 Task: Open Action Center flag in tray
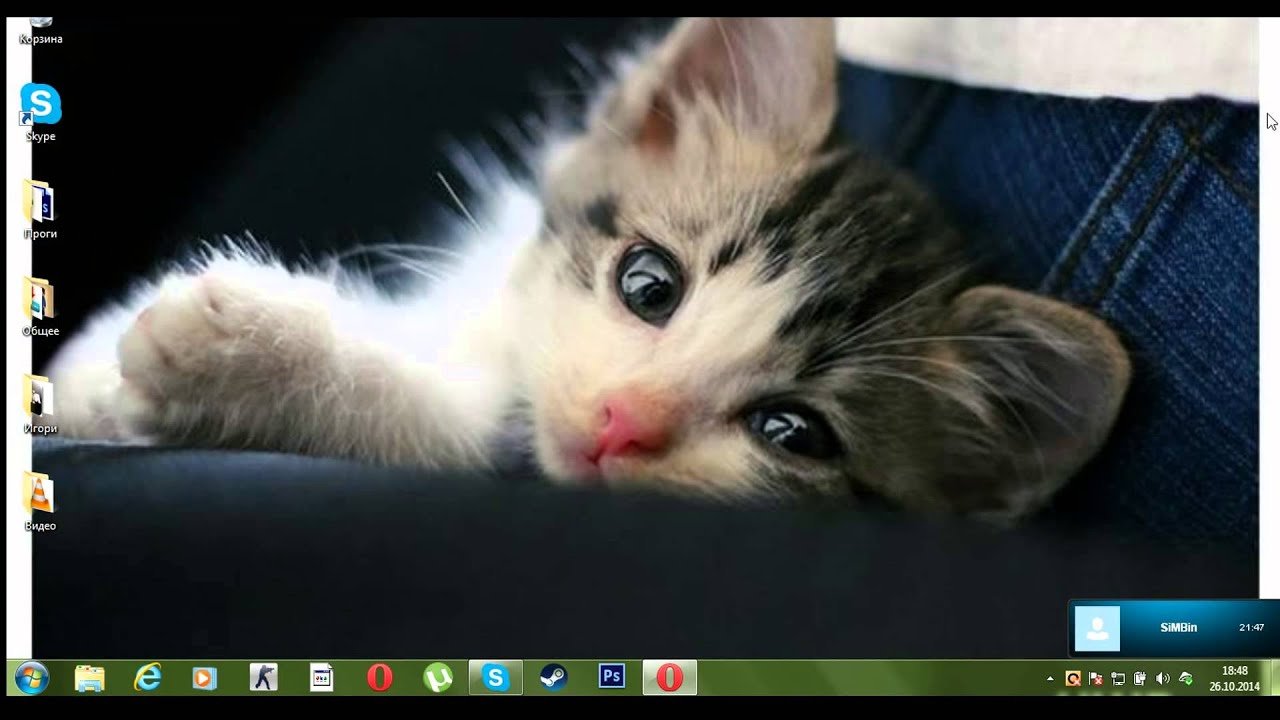click(x=1096, y=679)
